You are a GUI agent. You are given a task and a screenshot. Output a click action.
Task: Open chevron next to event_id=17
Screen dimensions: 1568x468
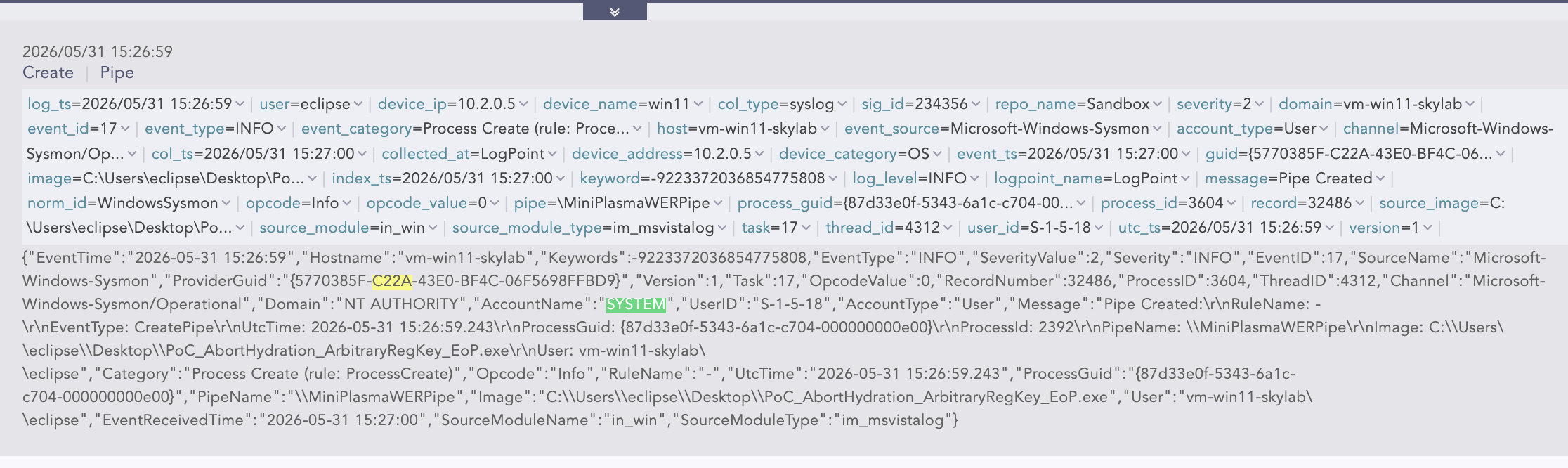[x=125, y=129]
